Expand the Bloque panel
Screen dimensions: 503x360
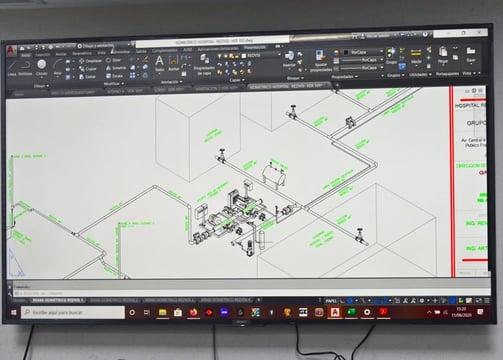point(295,78)
